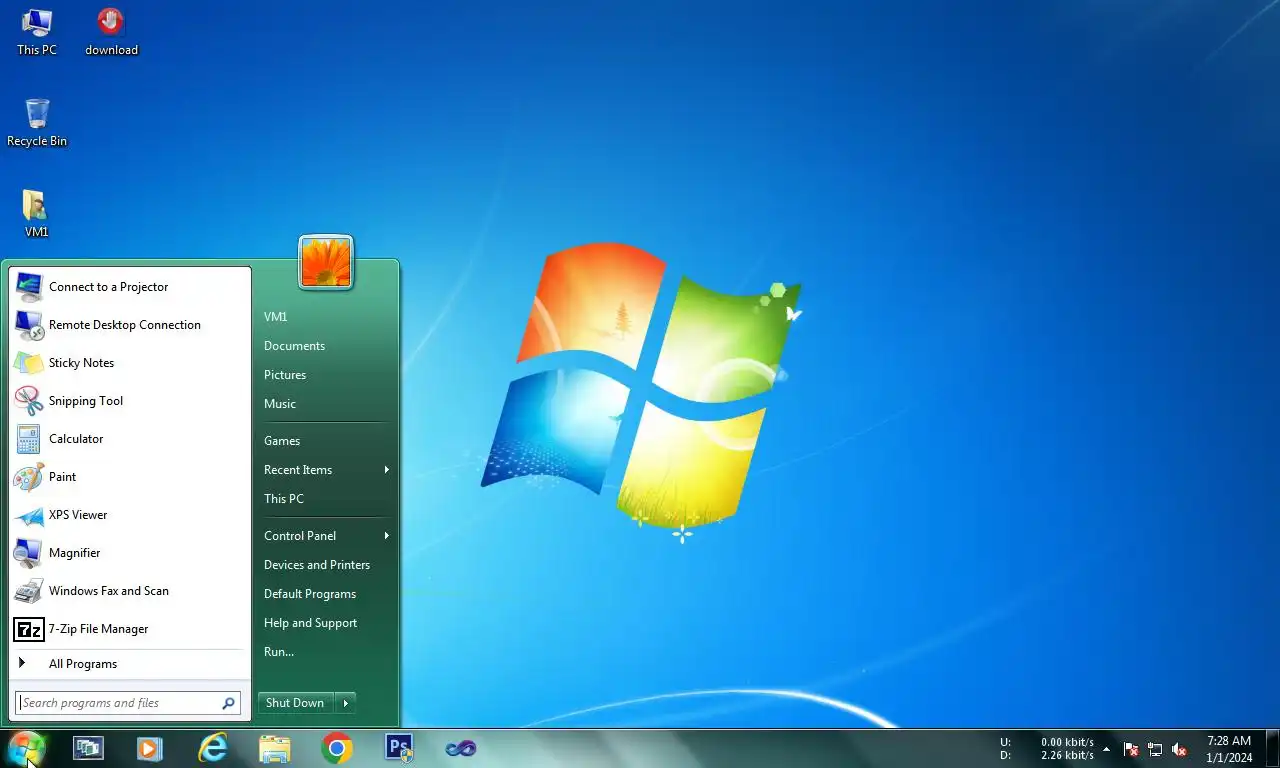Launch Magnifier
Screen dimensions: 1280x768
[129, 553]
